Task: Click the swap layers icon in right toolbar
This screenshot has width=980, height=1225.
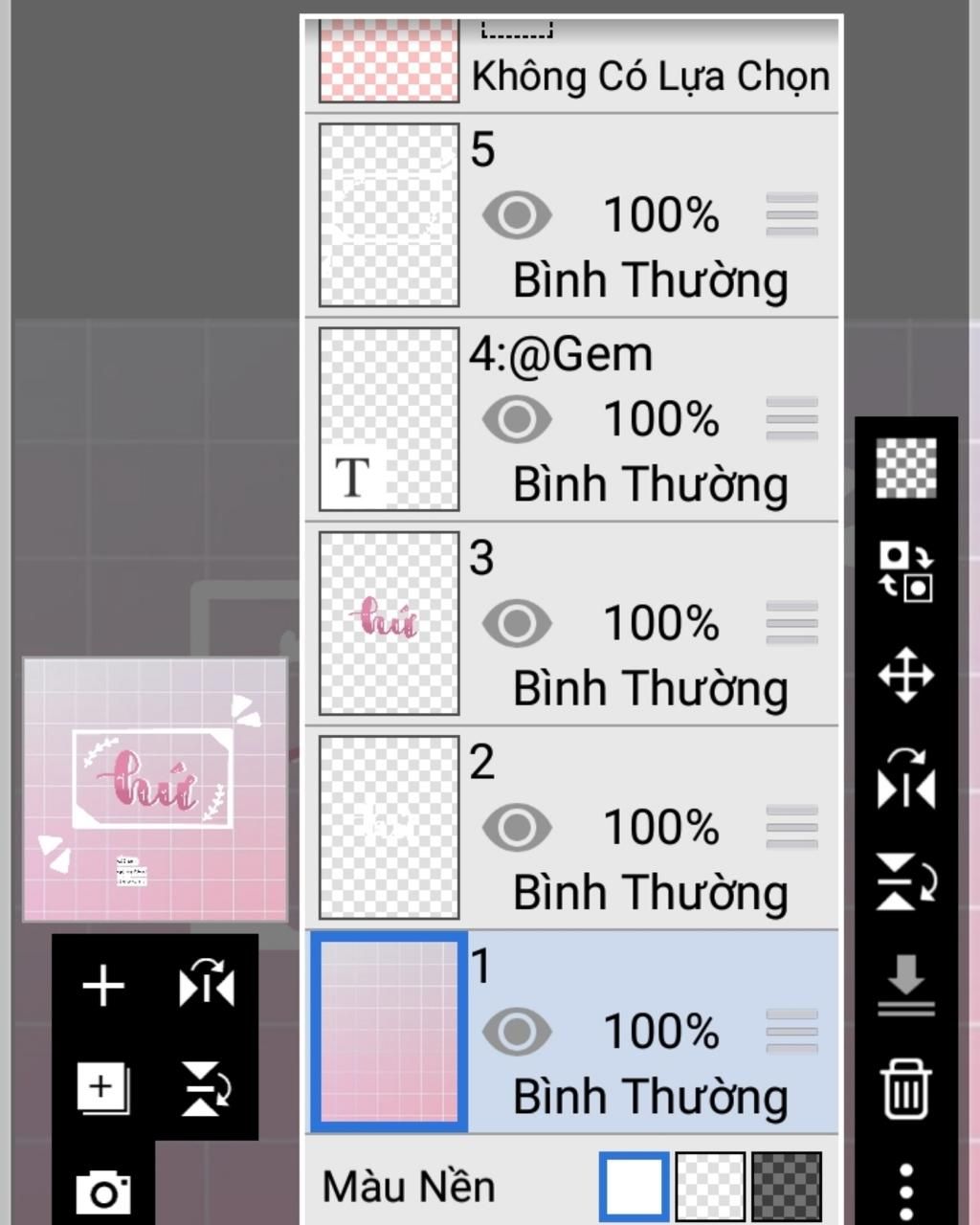Action: [x=906, y=571]
